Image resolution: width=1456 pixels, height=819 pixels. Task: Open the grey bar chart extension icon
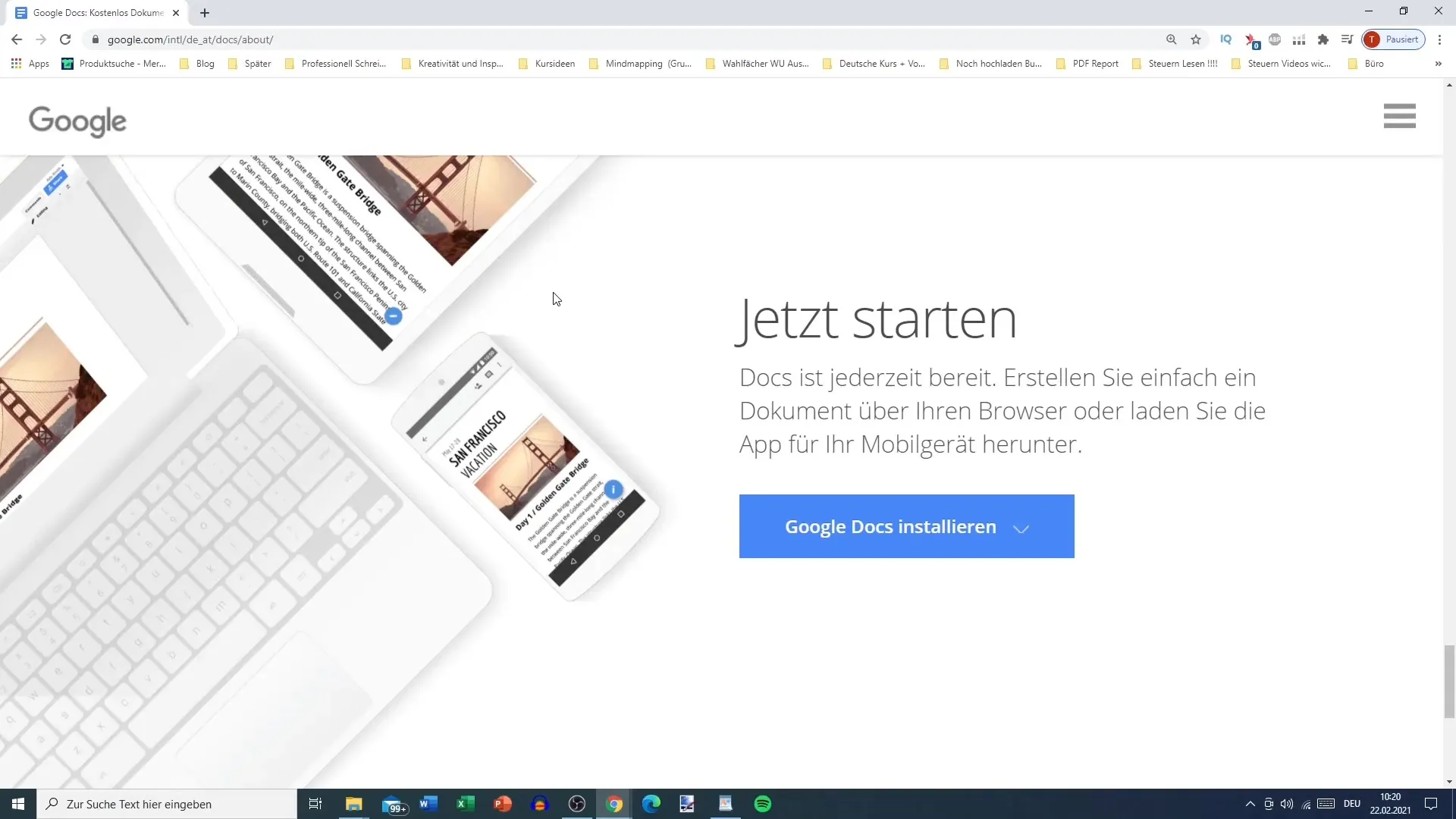coord(1299,39)
